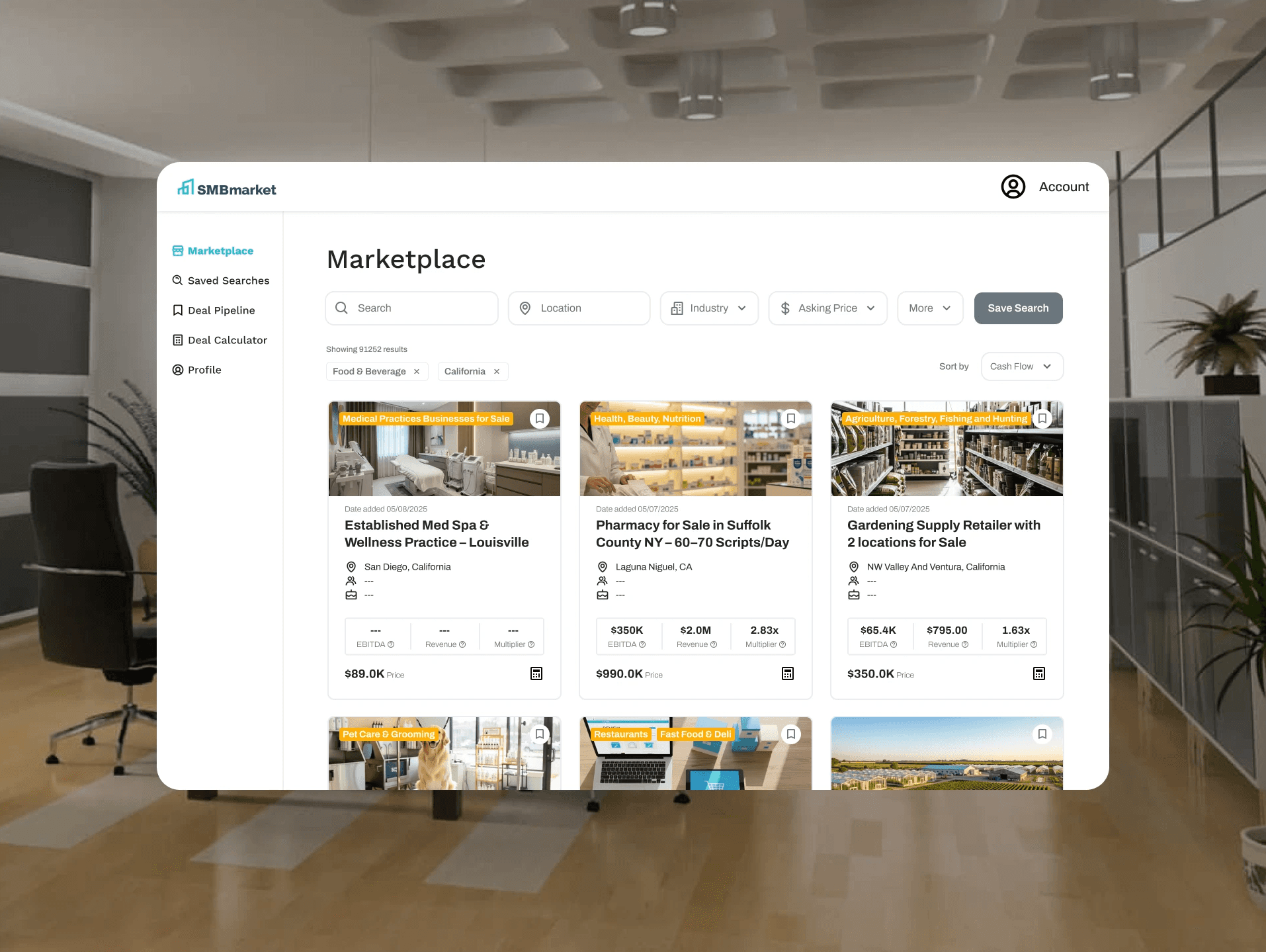The image size is (1266, 952).
Task: Bookmark the Established Med Spa listing
Action: [540, 419]
